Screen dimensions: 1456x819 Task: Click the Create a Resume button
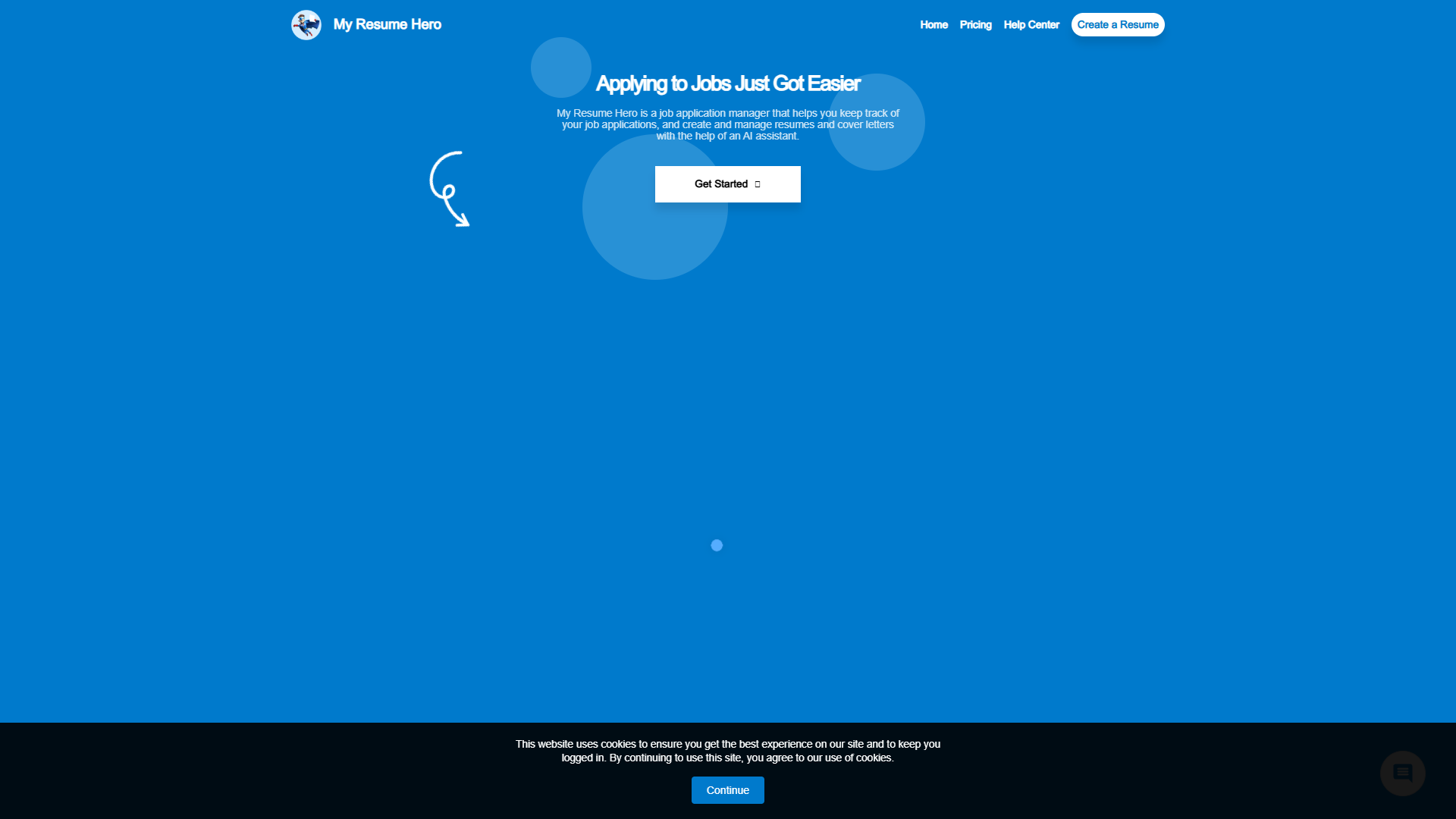[1118, 25]
